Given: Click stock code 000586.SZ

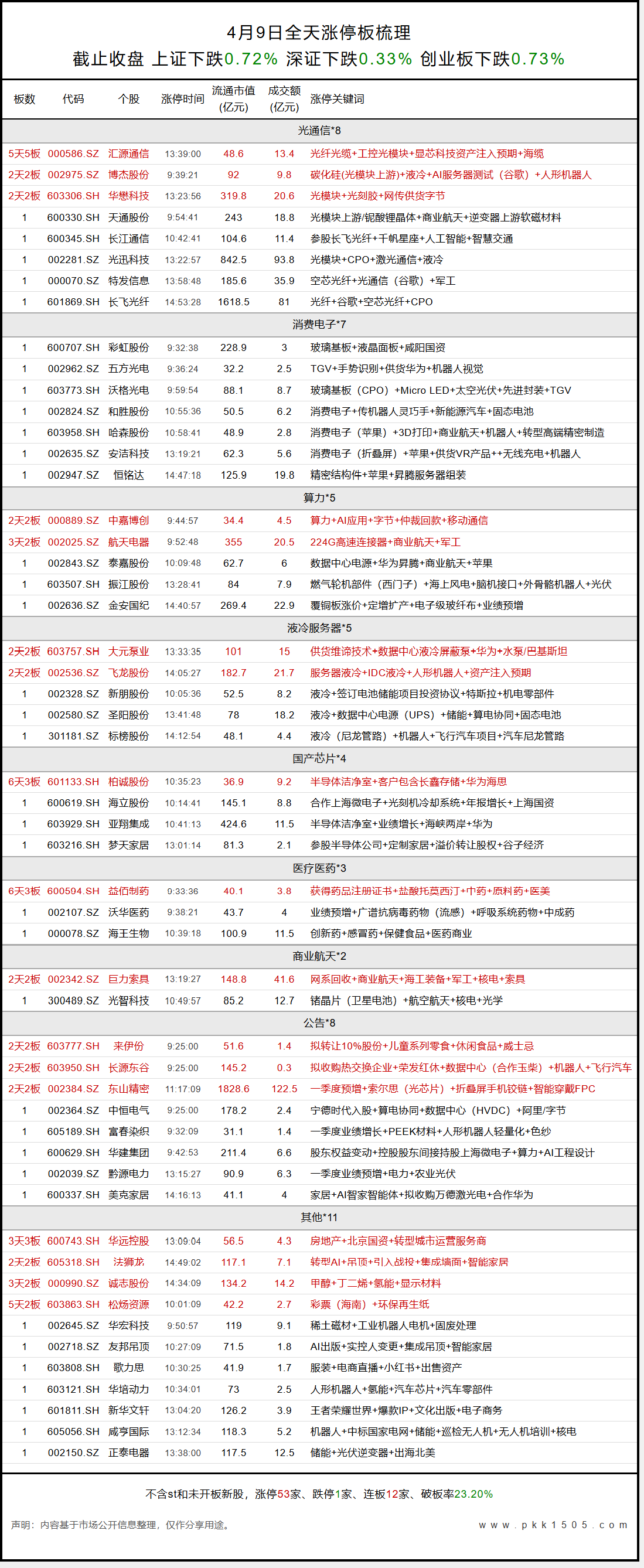Looking at the screenshot, I should click(73, 154).
